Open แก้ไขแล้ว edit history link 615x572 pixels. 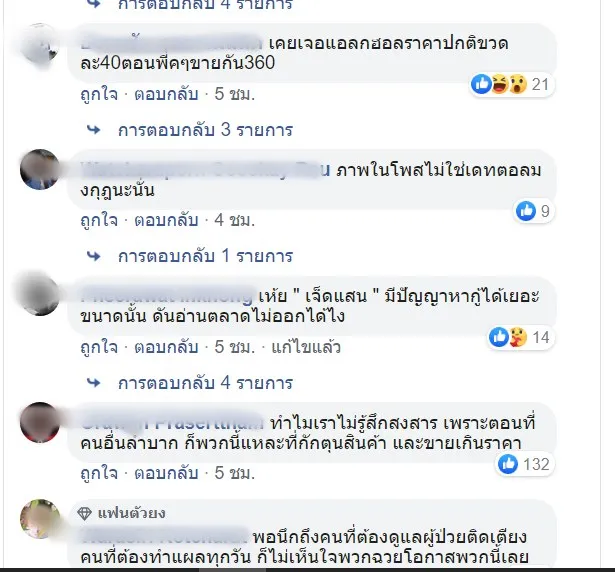tap(306, 347)
